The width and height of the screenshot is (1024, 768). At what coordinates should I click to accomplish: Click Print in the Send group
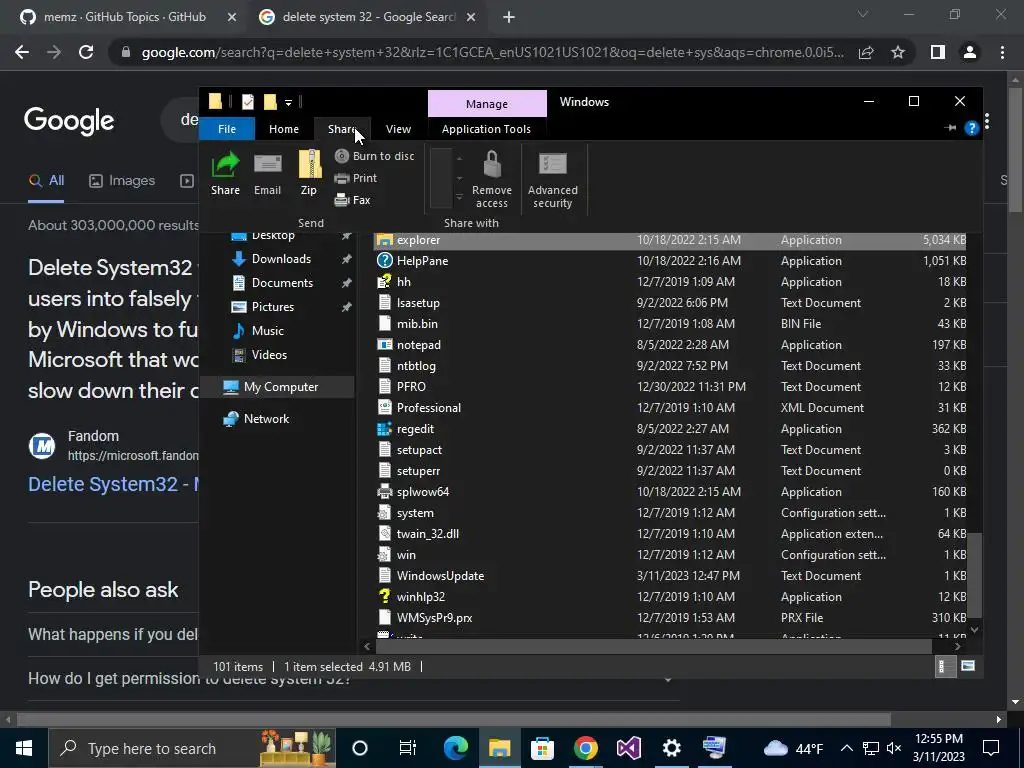(356, 178)
